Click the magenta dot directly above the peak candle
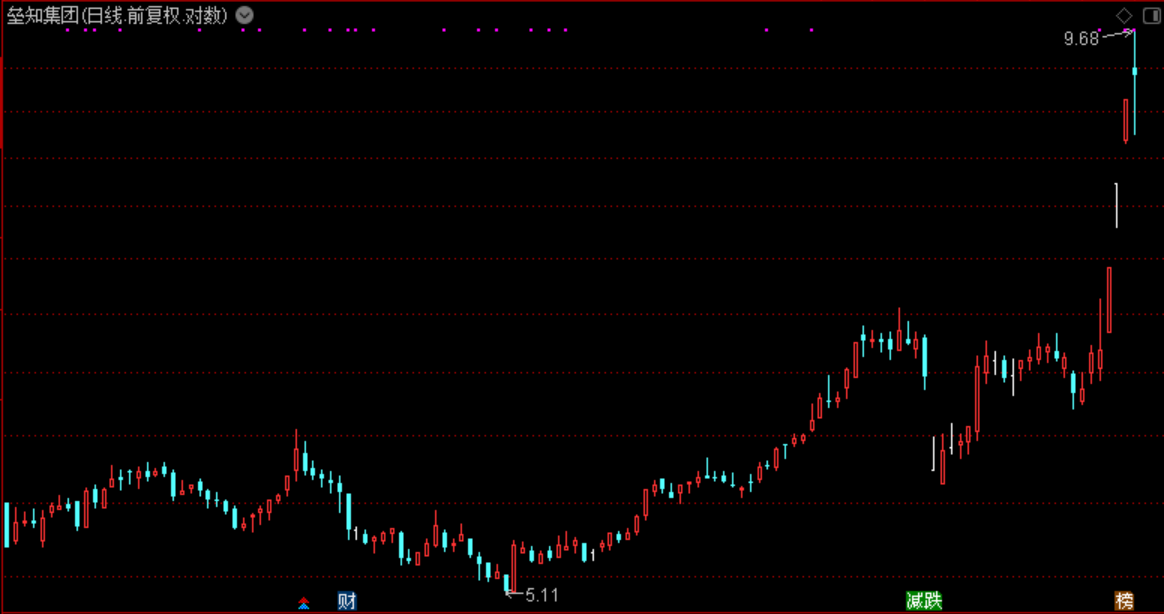Image resolution: width=1164 pixels, height=614 pixels. click(x=1134, y=30)
